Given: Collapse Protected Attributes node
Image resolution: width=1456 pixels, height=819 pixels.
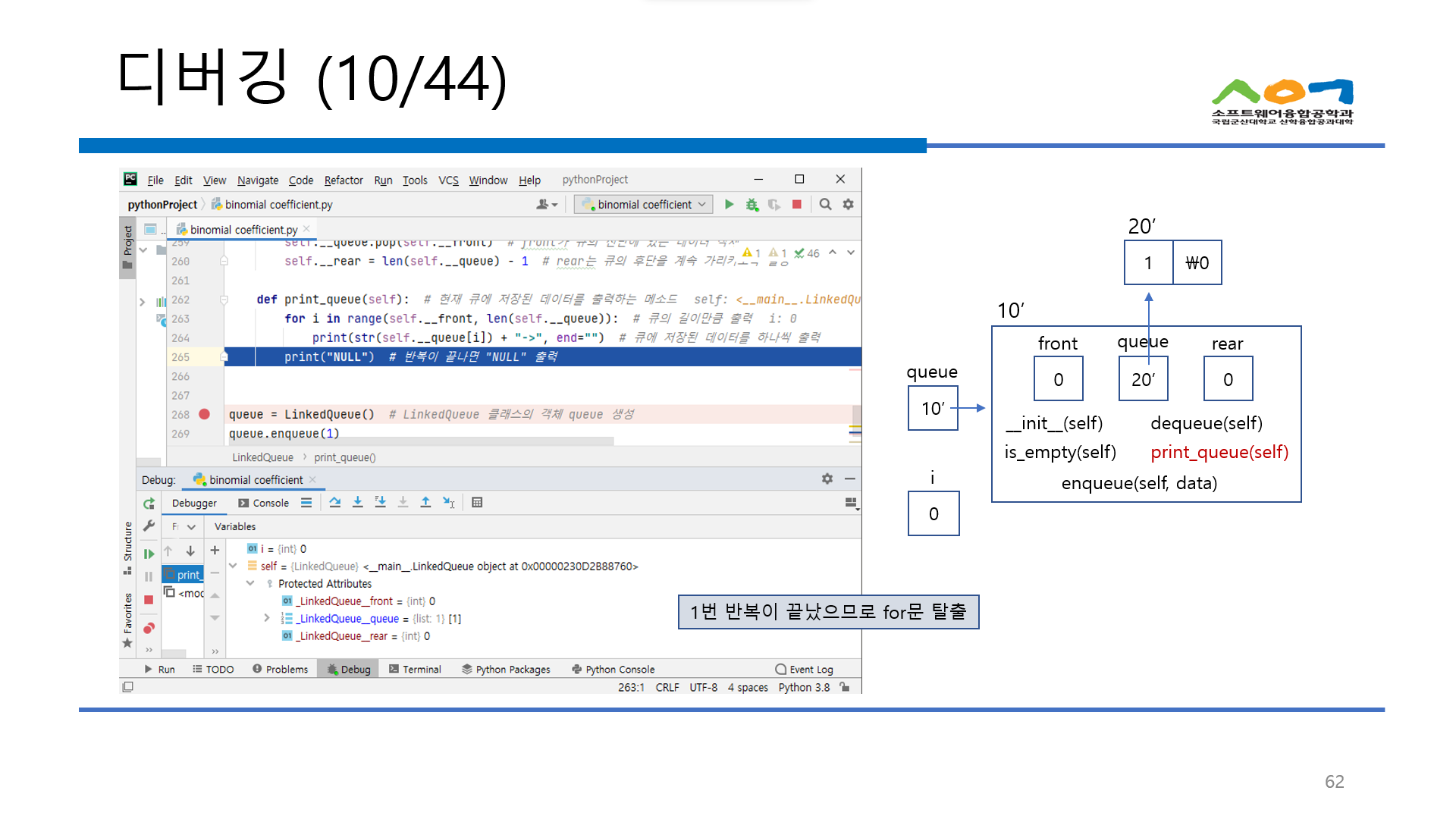Looking at the screenshot, I should click(250, 583).
